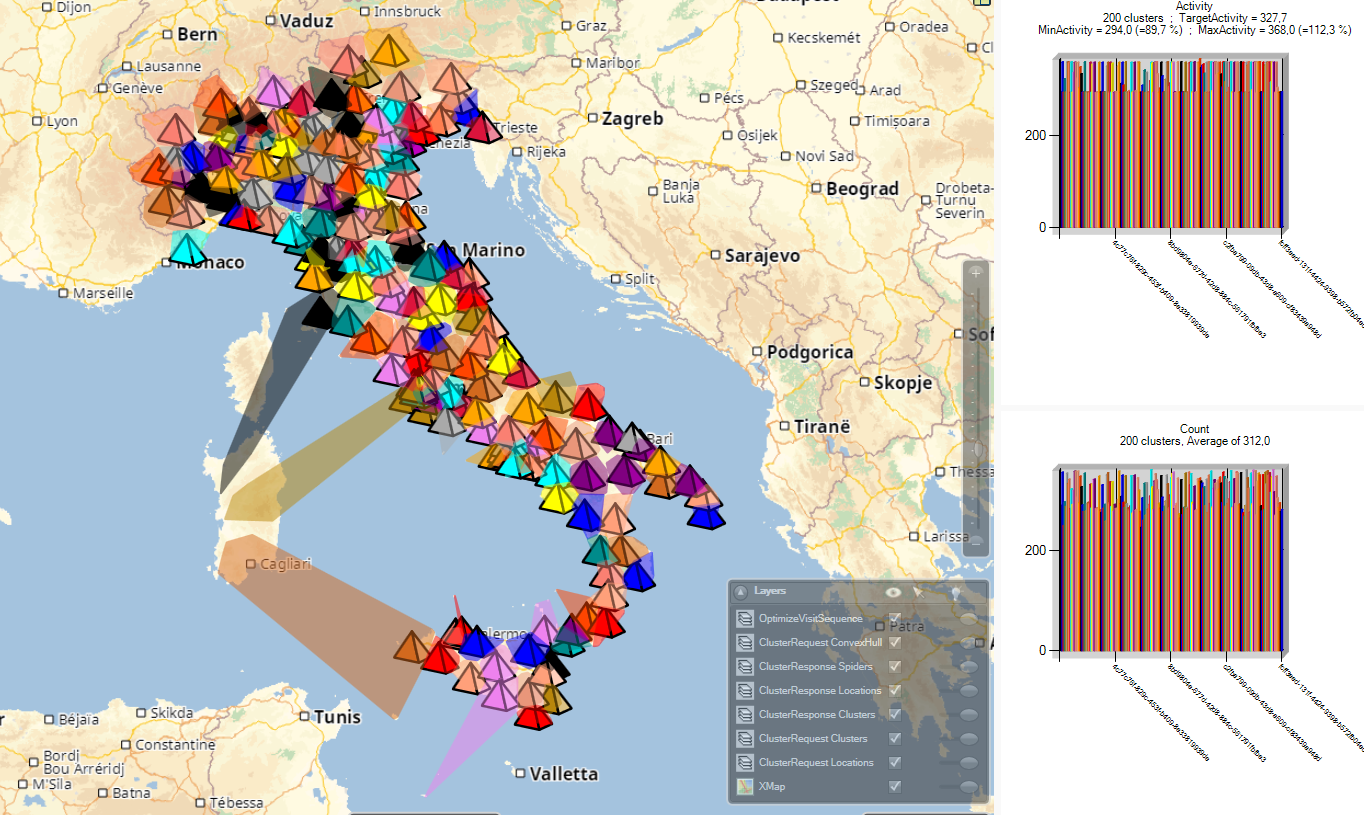Select the ClusterResponse Spiders layer name
The width and height of the screenshot is (1364, 815).
[x=815, y=667]
